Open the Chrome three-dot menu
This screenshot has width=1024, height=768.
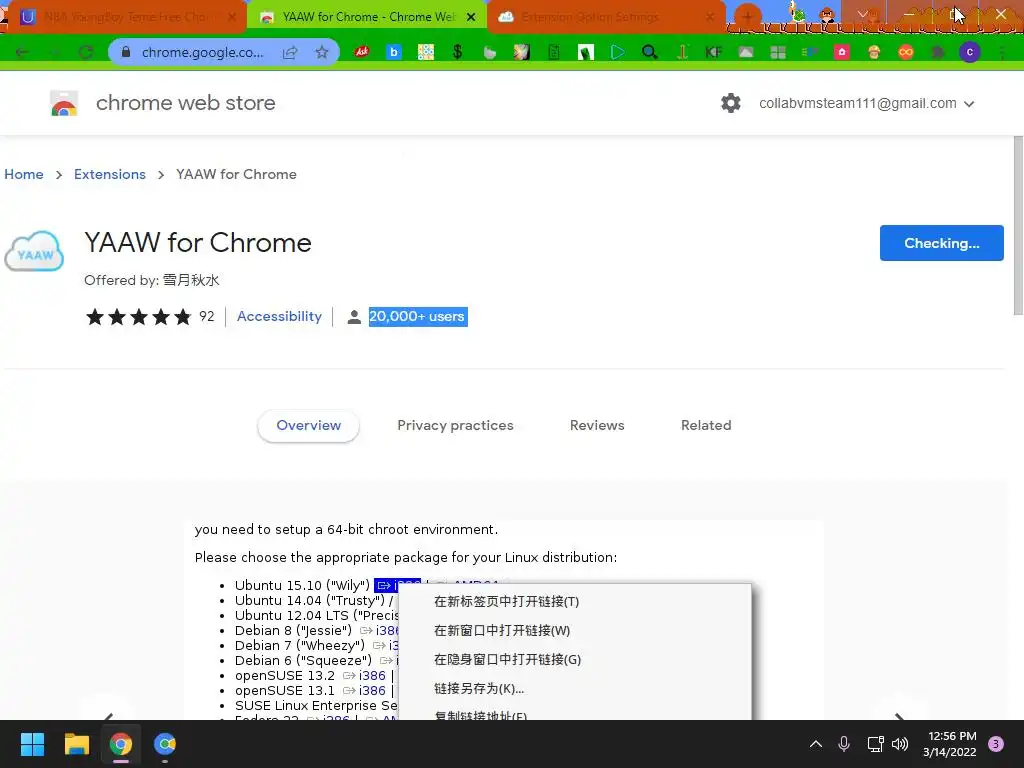point(1001,52)
